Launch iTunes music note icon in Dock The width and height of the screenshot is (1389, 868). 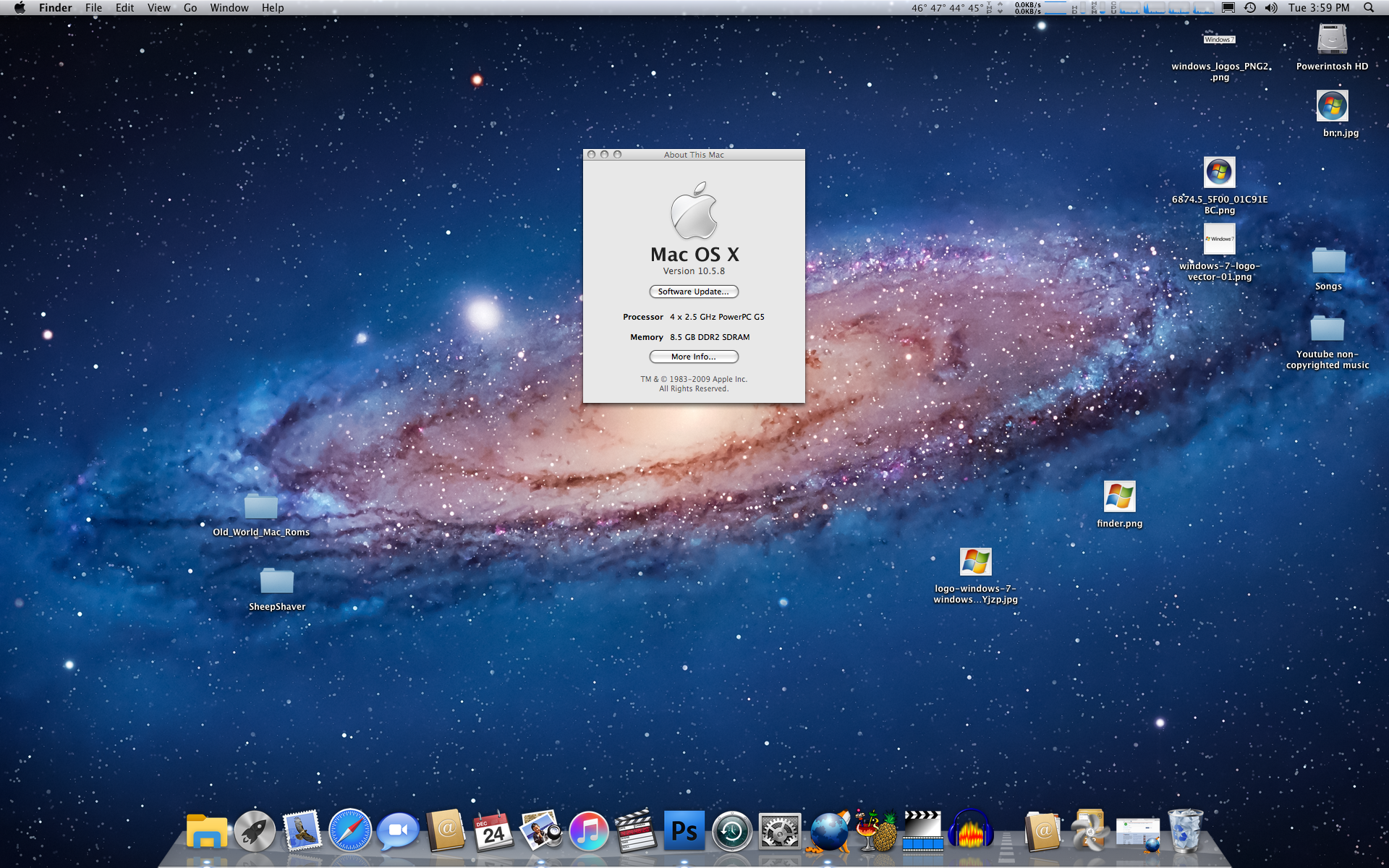point(589,831)
